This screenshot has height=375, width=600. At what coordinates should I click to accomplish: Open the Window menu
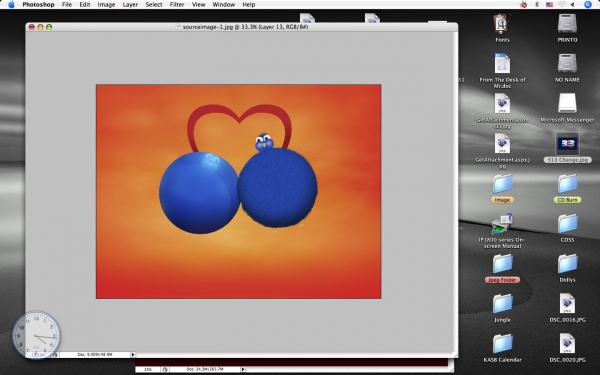point(223,5)
